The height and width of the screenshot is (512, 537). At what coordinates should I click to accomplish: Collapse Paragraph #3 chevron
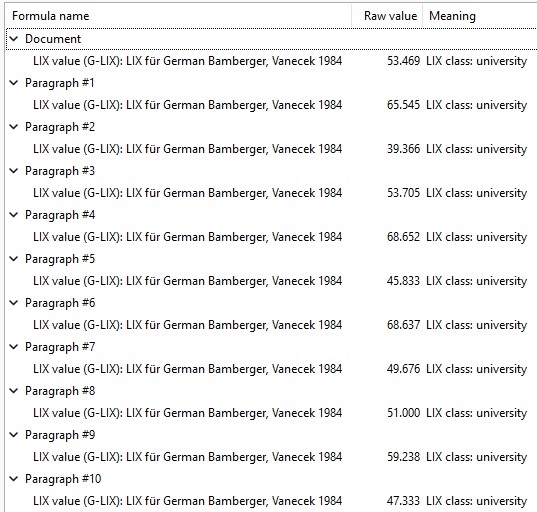pos(14,171)
